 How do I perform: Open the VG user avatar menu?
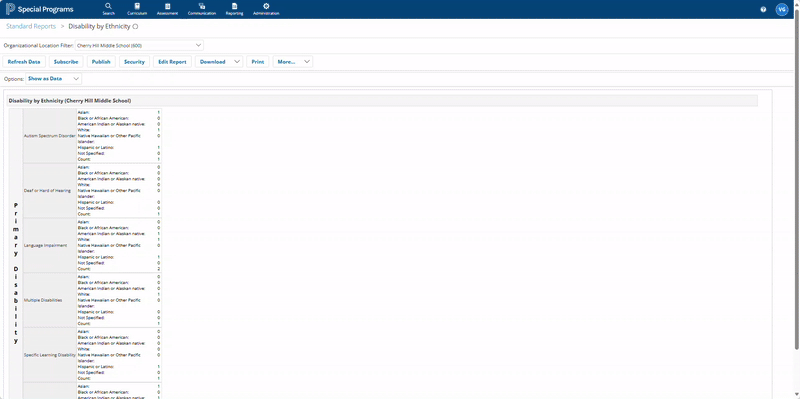[x=781, y=9]
